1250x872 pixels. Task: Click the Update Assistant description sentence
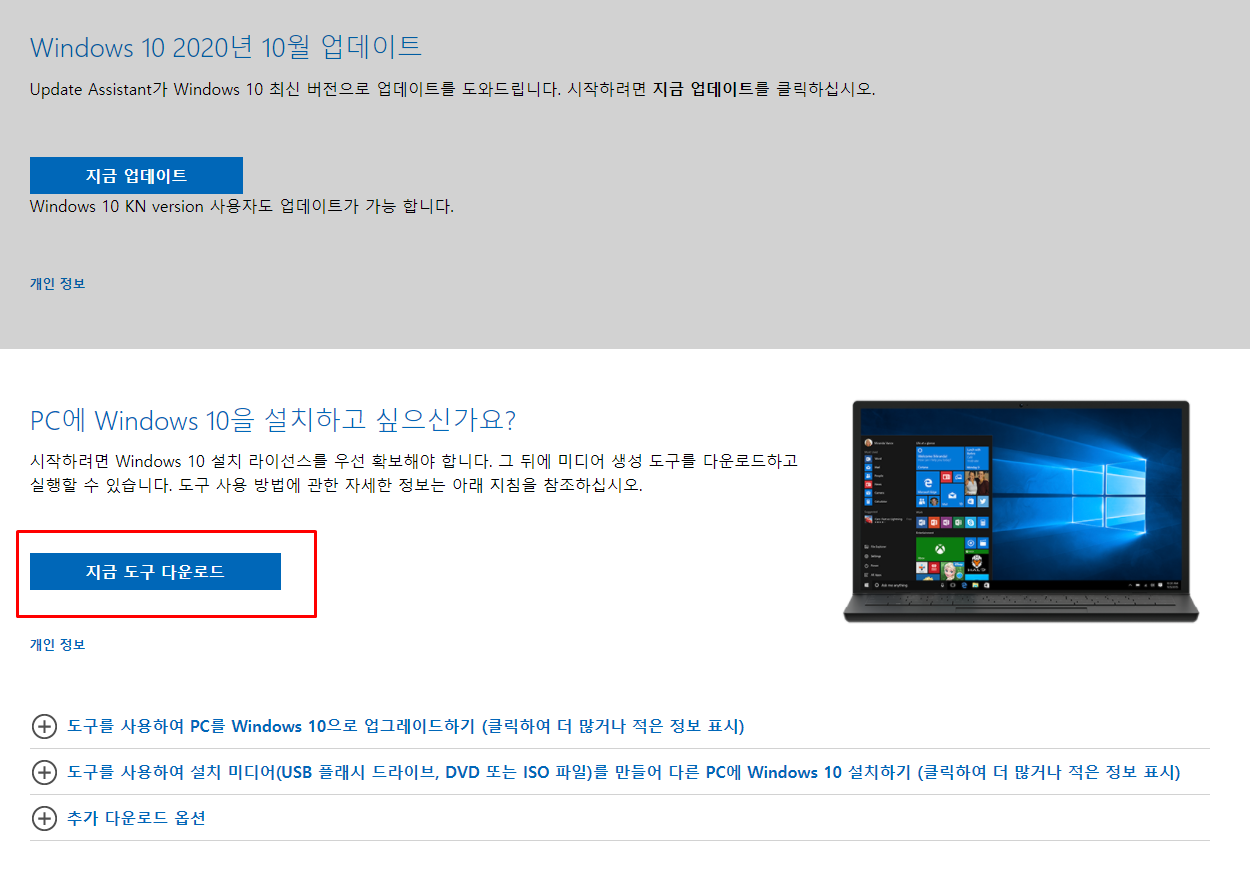tap(452, 89)
